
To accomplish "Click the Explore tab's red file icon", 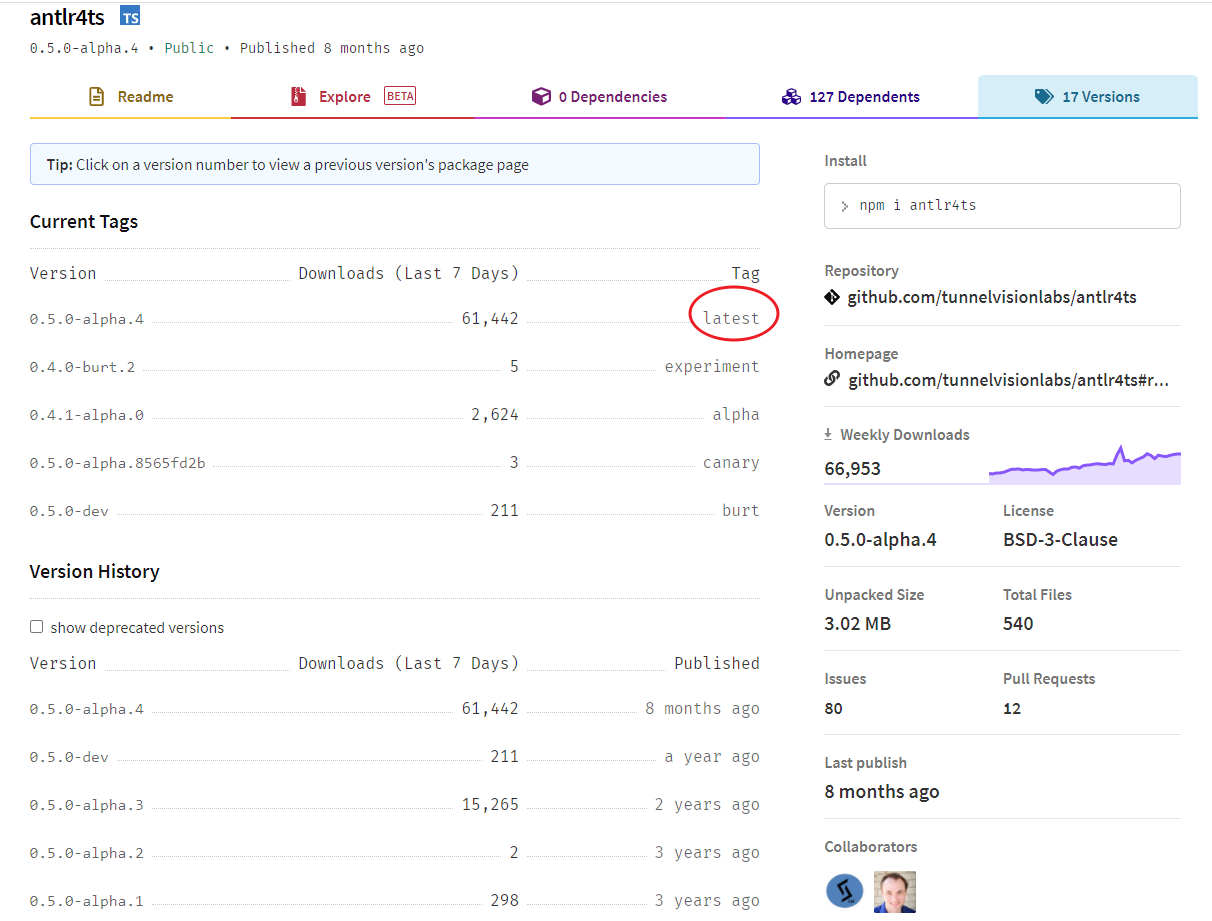I will coord(298,97).
